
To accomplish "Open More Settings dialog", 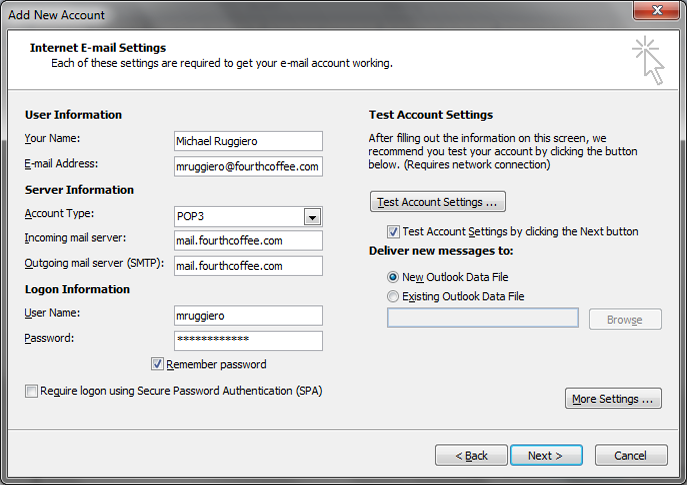I will tap(613, 398).
